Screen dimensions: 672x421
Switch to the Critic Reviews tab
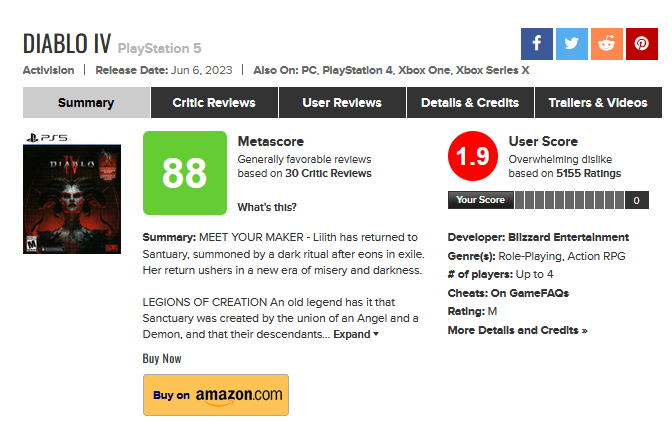(x=213, y=103)
